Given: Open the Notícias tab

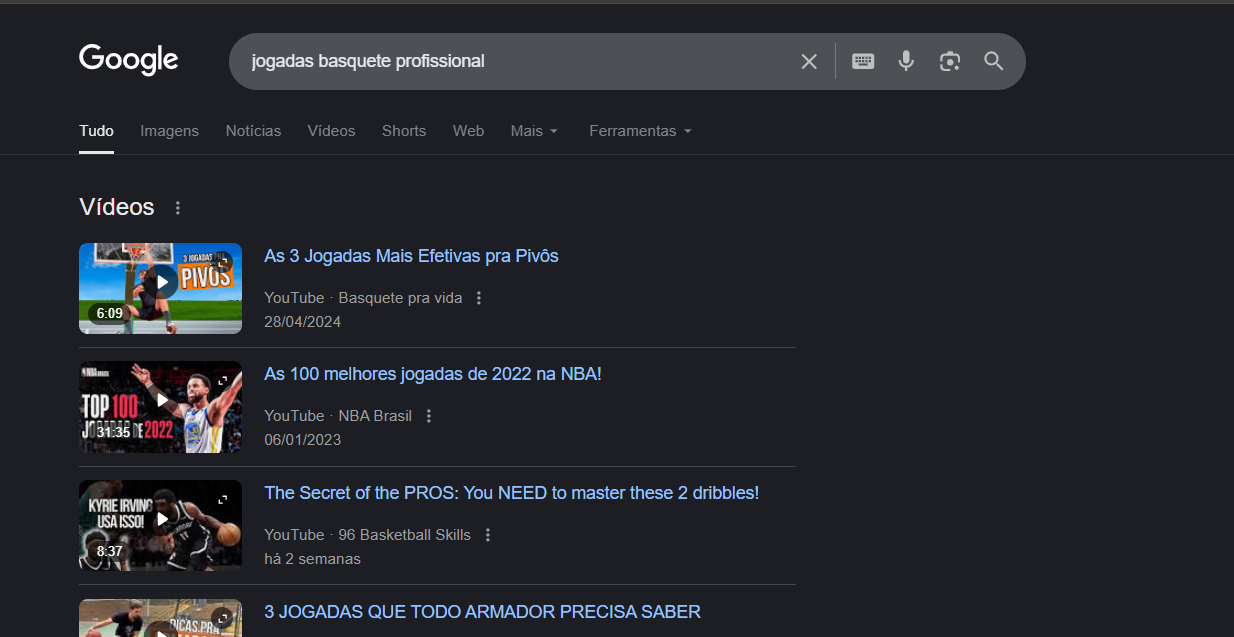Looking at the screenshot, I should pyautogui.click(x=253, y=131).
